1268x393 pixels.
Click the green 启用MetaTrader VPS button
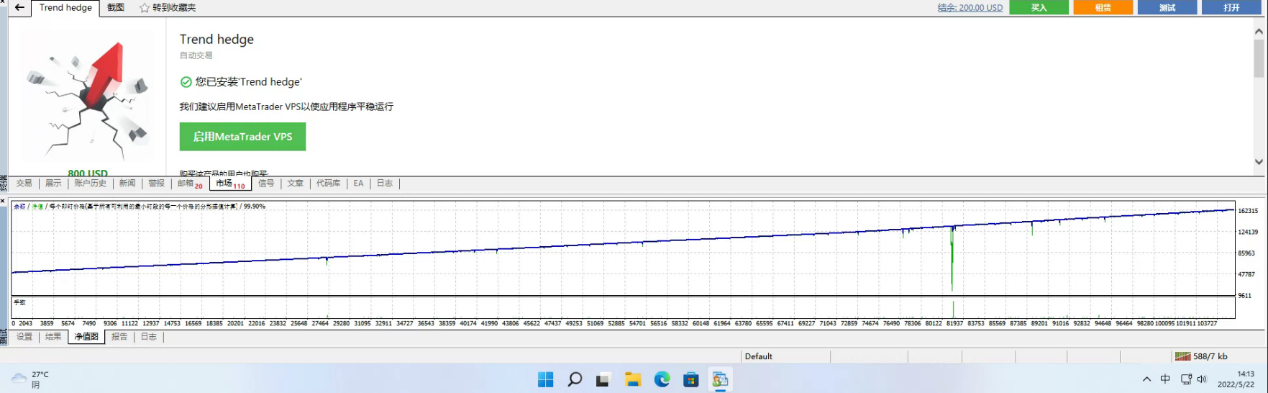pos(242,136)
